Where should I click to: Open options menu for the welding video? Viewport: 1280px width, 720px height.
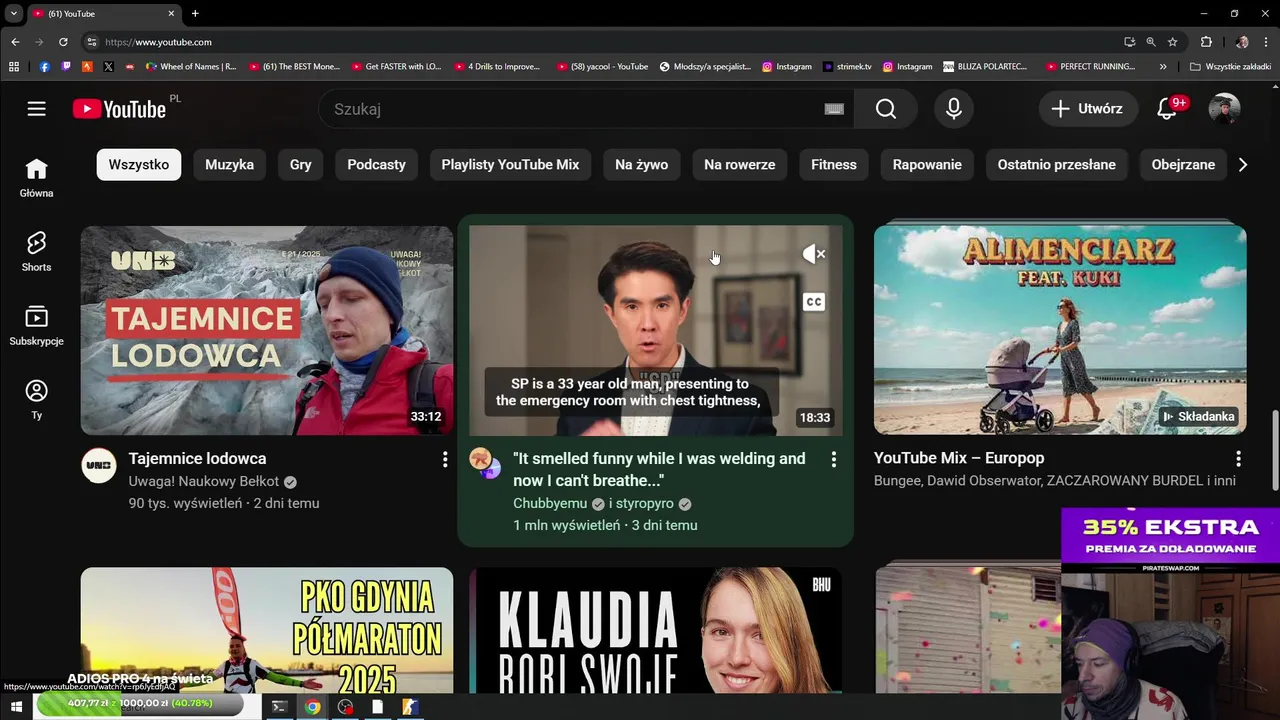click(x=833, y=459)
